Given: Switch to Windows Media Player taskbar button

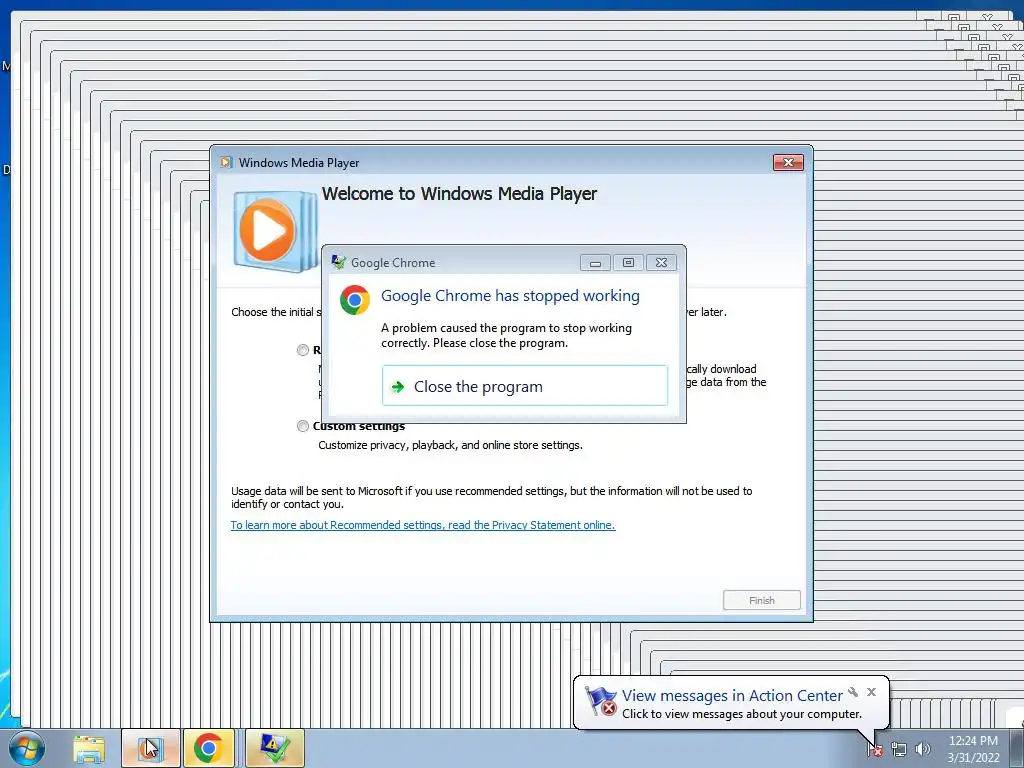Looking at the screenshot, I should (150, 748).
